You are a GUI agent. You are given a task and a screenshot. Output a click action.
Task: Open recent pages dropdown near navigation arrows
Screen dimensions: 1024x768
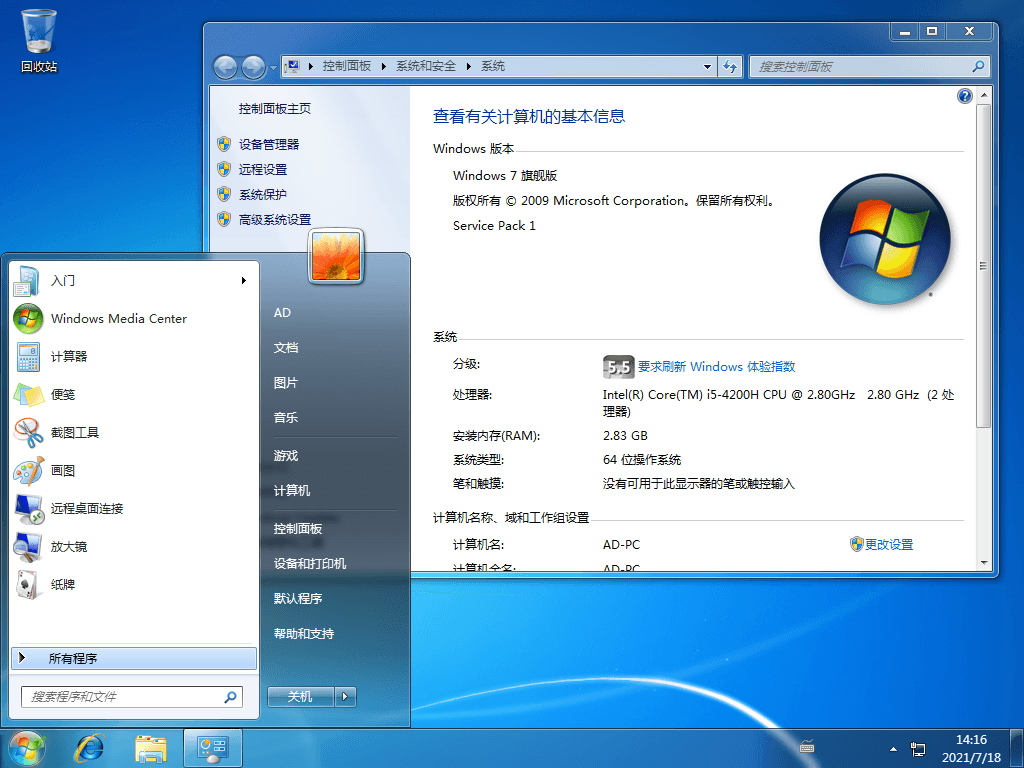pos(273,67)
